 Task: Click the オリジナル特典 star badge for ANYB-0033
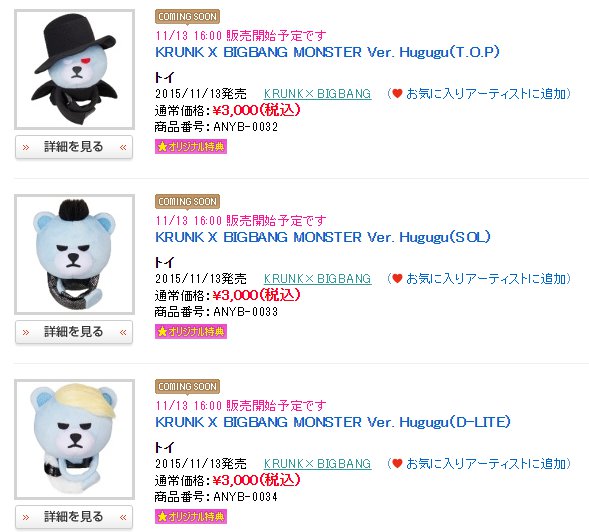click(x=191, y=331)
